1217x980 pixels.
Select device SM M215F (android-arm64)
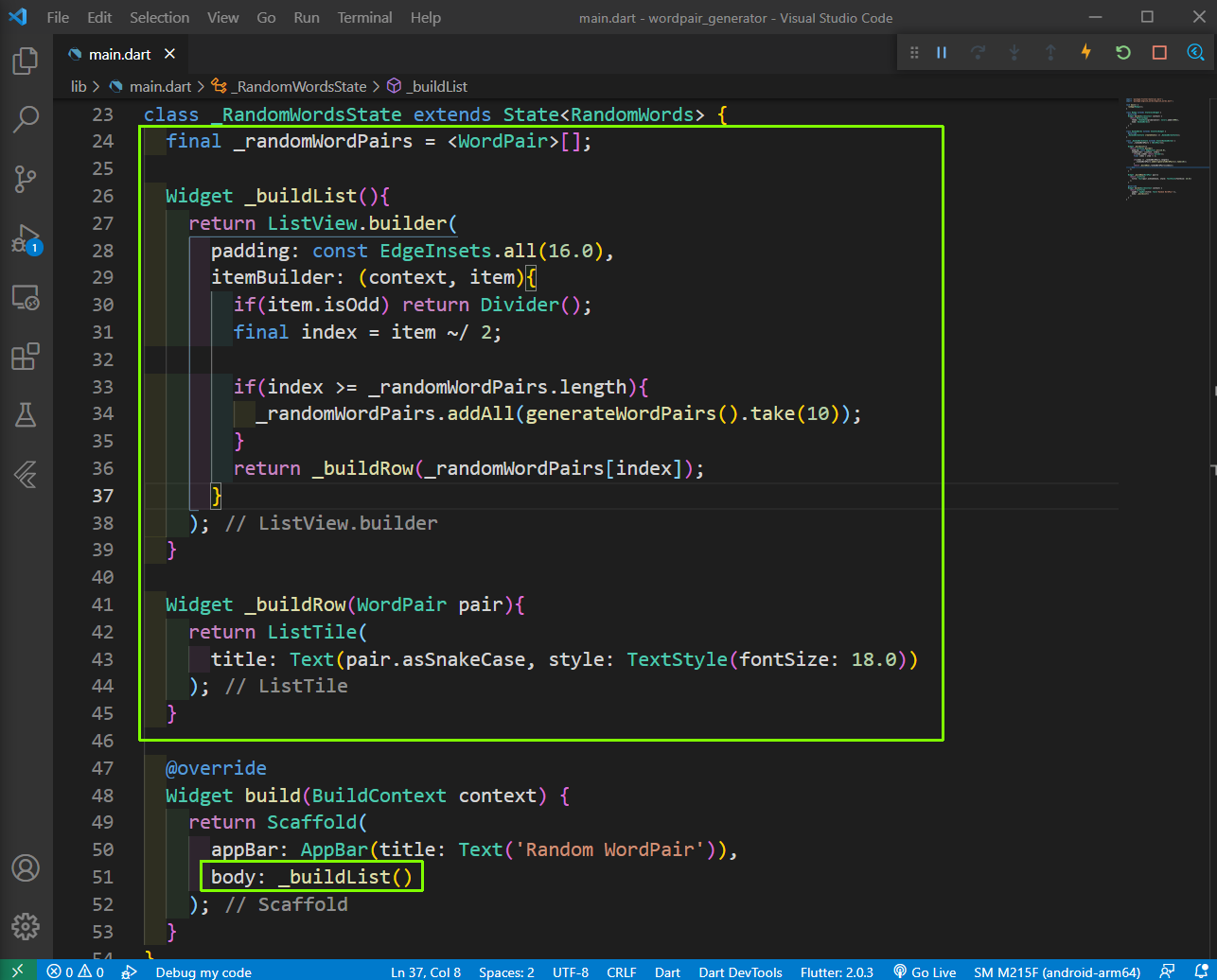click(x=1057, y=971)
